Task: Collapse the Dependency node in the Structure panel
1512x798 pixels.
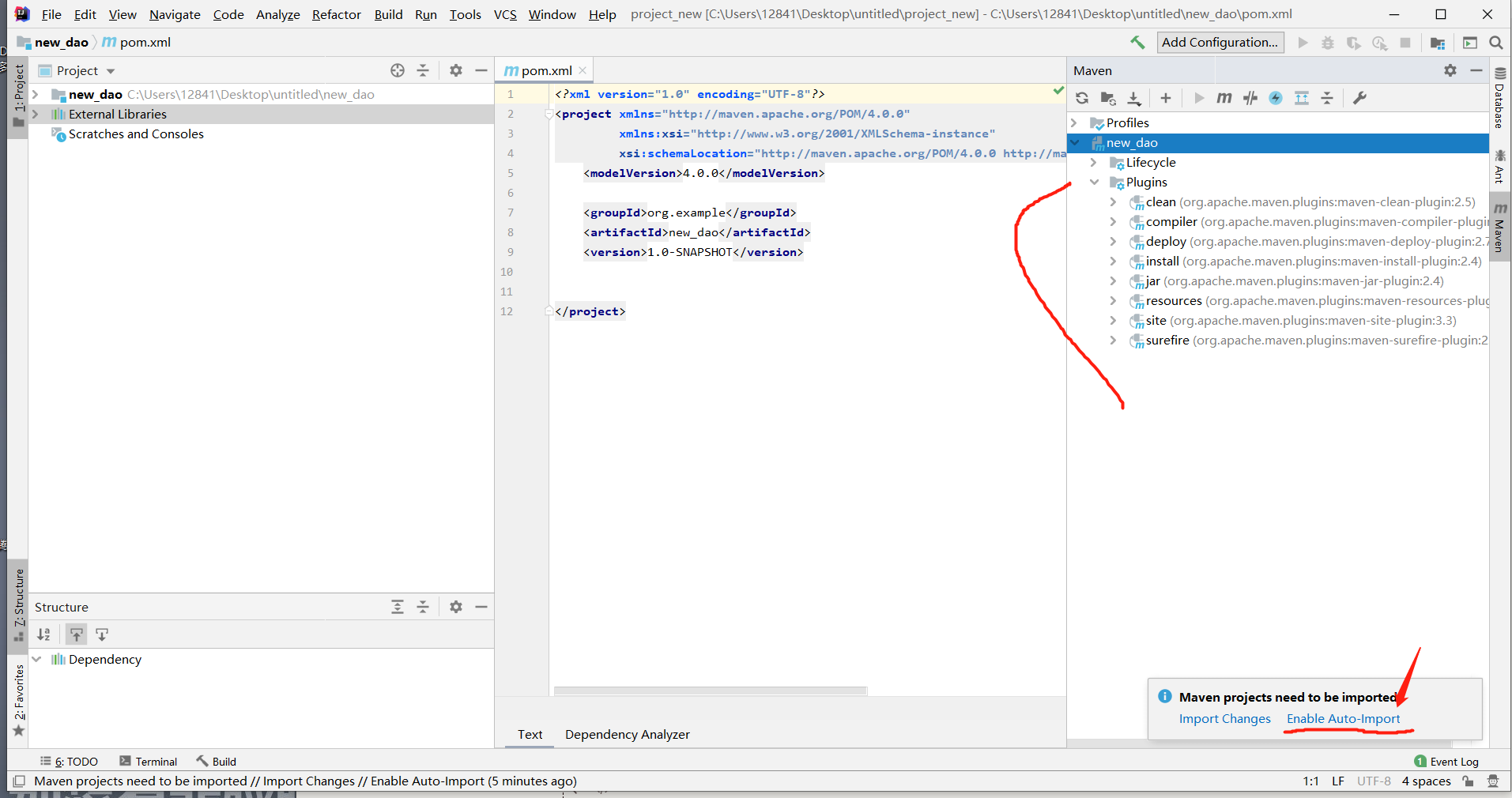Action: tap(36, 659)
